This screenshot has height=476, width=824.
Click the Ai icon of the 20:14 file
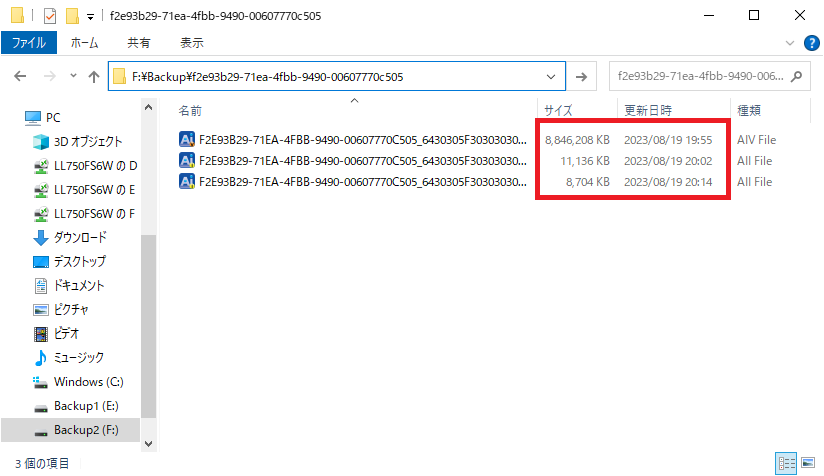coord(187,181)
